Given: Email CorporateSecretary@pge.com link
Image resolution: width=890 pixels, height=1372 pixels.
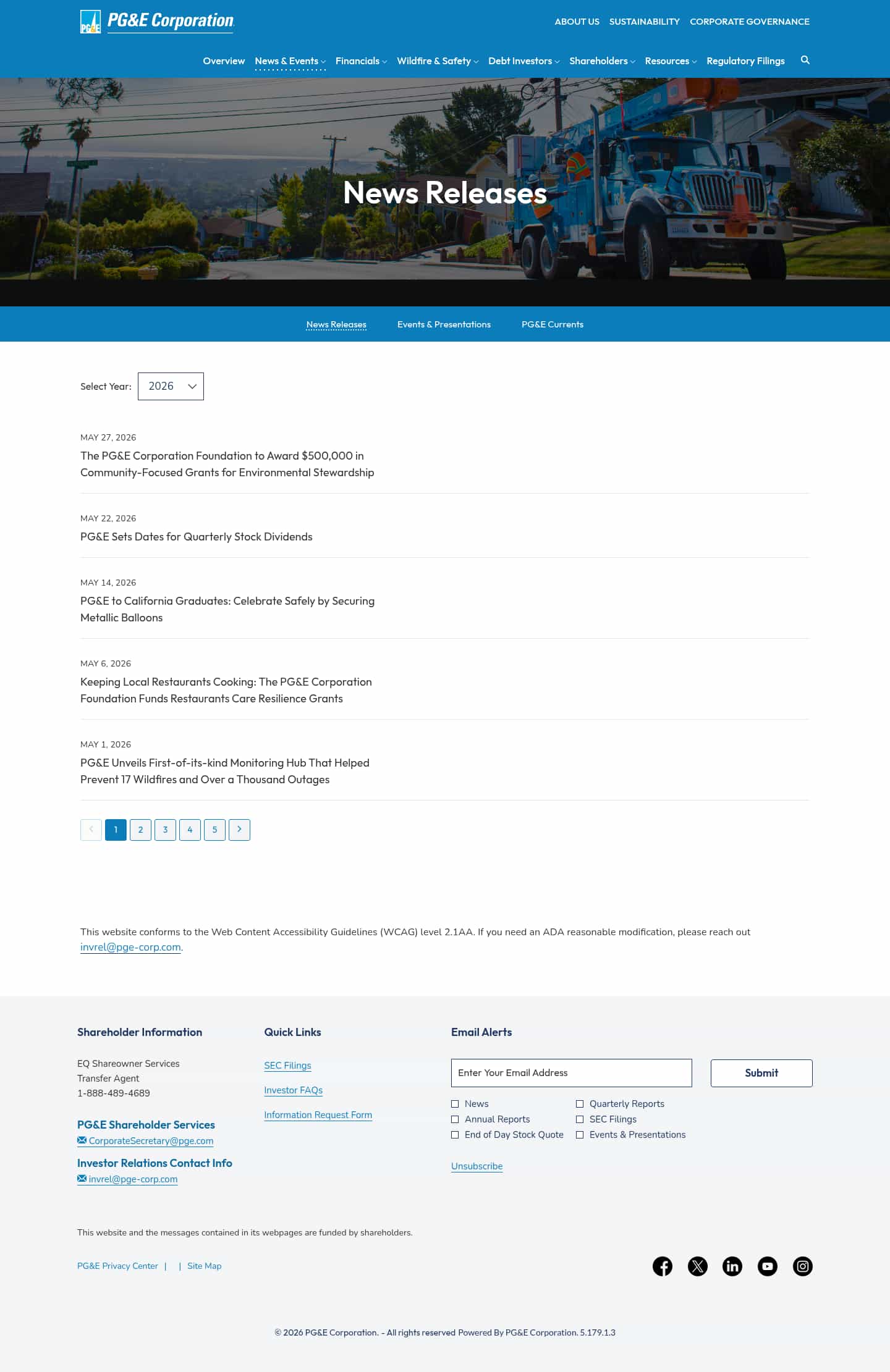Looking at the screenshot, I should pos(145,1141).
